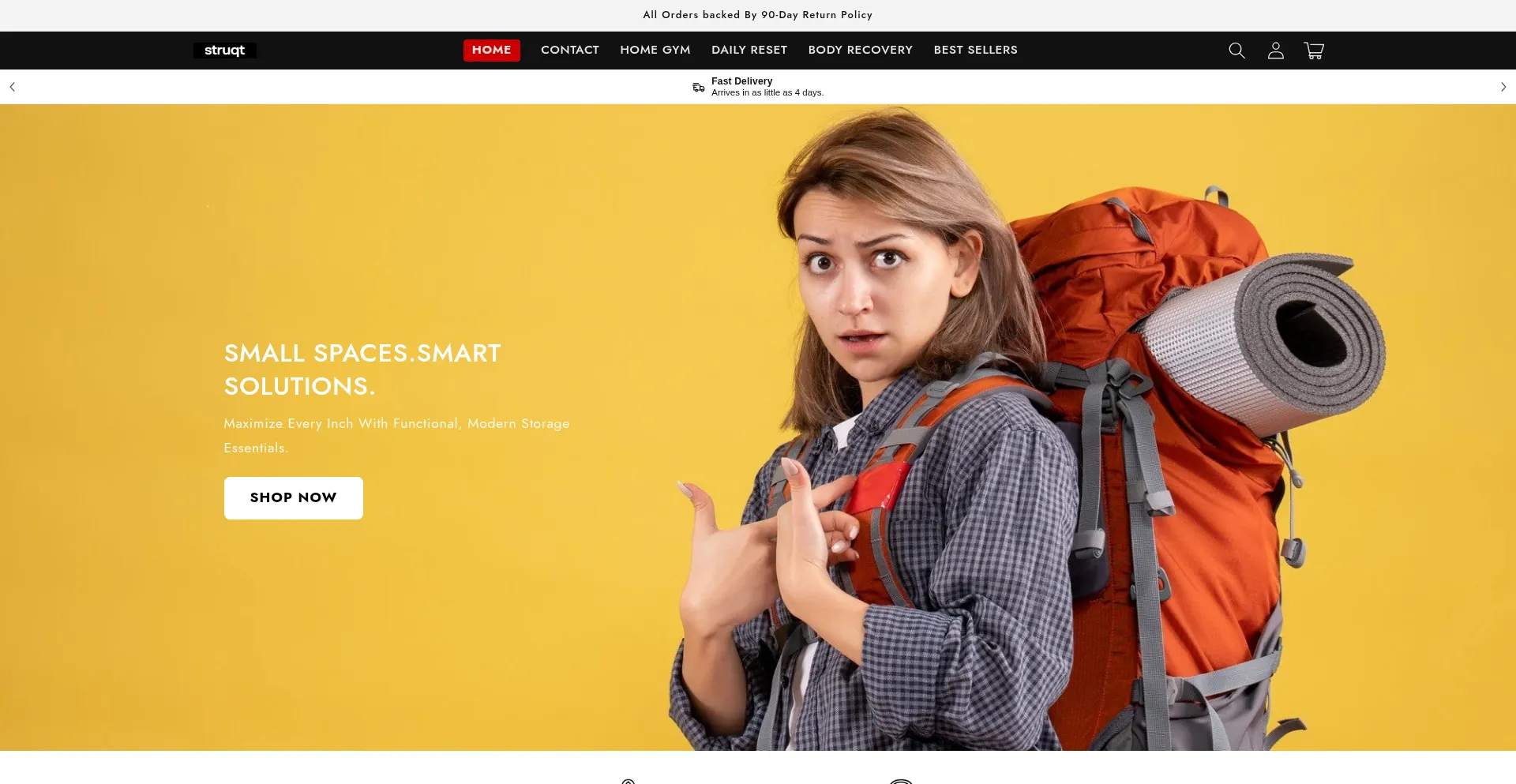This screenshot has width=1516, height=784.
Task: Click the Fast Delivery heading
Action: pos(742,81)
